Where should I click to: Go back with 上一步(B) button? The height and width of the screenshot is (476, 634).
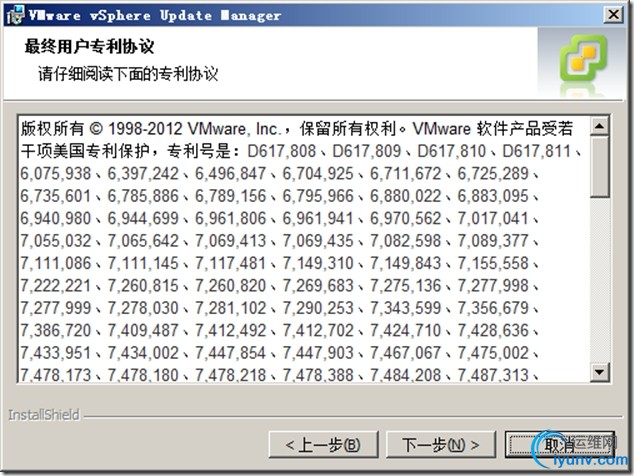[x=323, y=444]
